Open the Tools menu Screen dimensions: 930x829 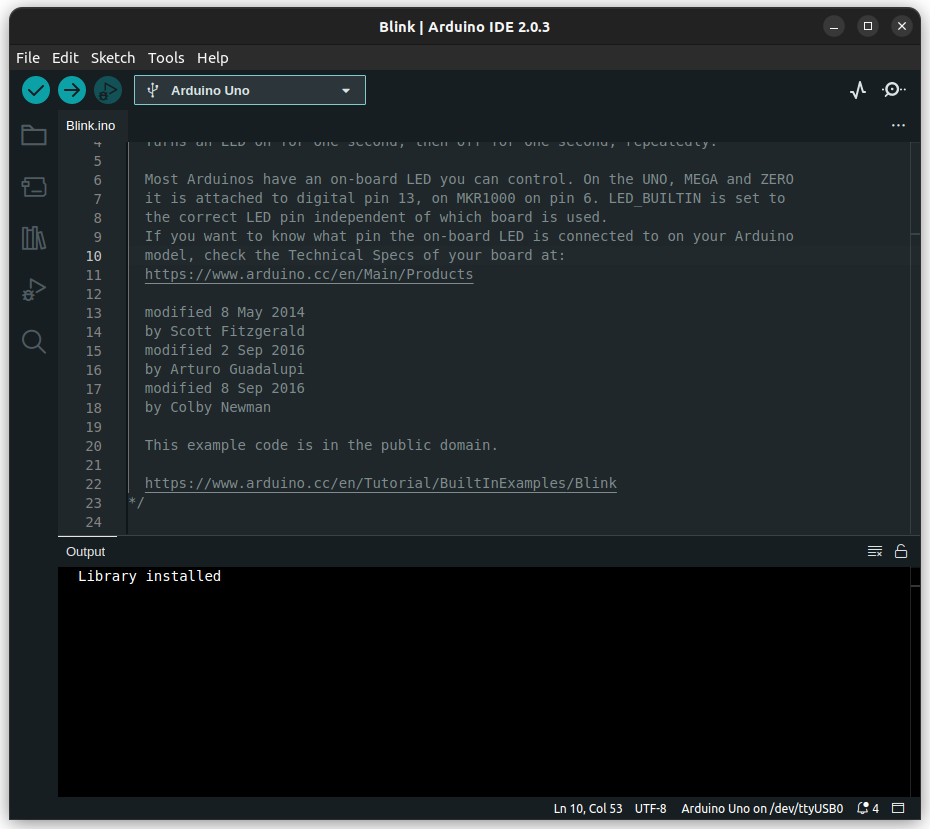tap(166, 58)
